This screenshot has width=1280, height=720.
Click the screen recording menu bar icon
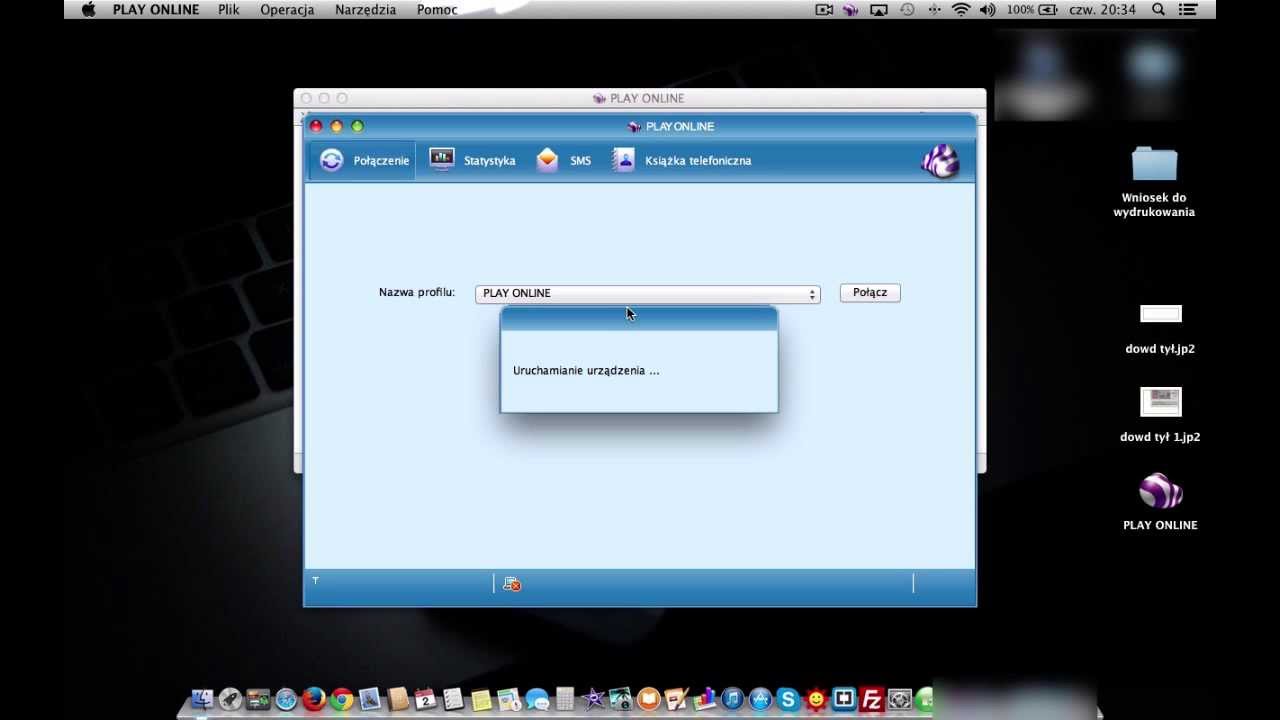pos(824,10)
